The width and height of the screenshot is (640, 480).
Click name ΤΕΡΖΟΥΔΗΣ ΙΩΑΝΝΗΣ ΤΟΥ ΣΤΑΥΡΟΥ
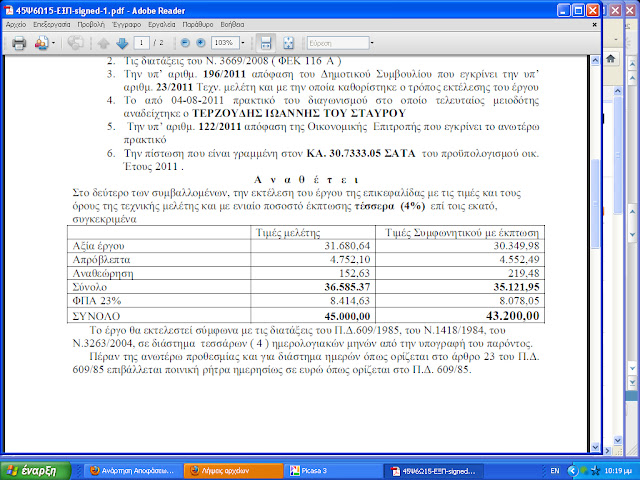[x=299, y=113]
